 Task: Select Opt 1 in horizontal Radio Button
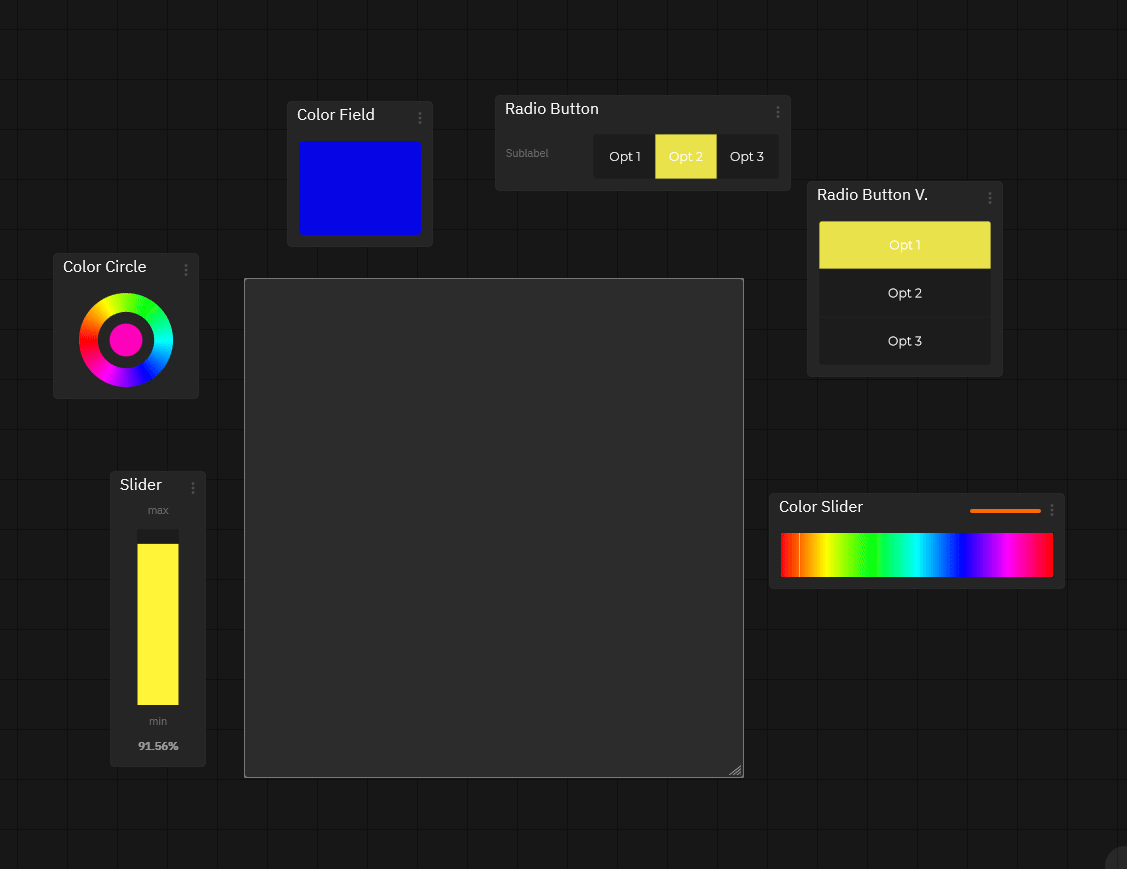point(624,157)
